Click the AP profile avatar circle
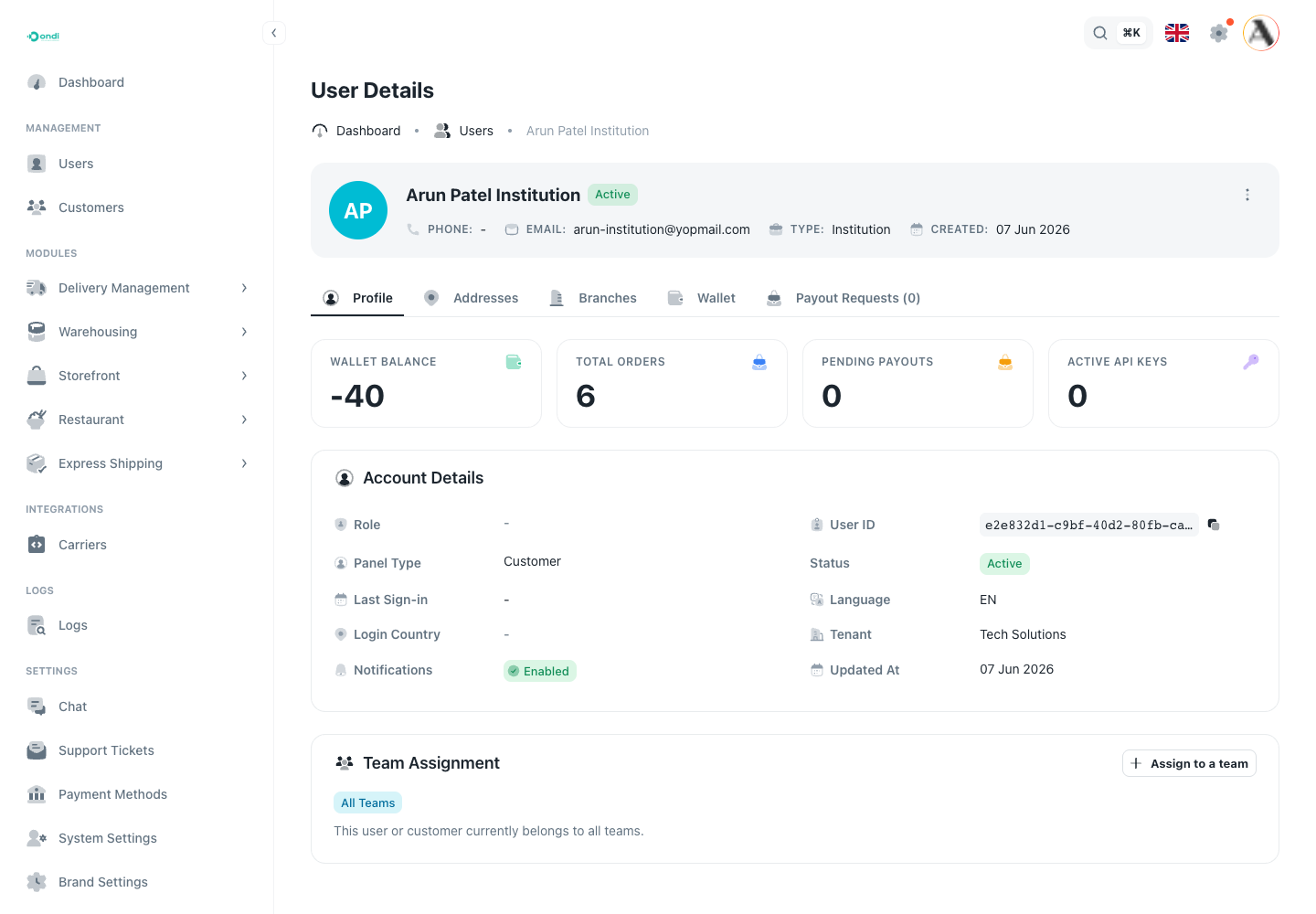The image size is (1316, 914). tap(358, 210)
